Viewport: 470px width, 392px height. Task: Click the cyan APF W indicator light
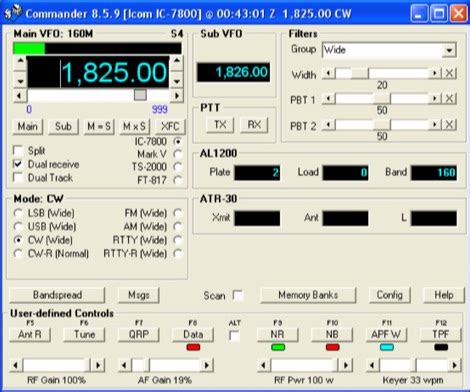coord(387,347)
